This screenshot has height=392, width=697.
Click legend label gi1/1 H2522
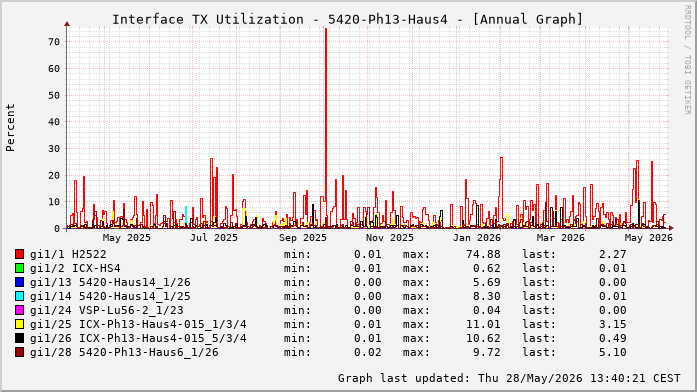pyautogui.click(x=68, y=254)
